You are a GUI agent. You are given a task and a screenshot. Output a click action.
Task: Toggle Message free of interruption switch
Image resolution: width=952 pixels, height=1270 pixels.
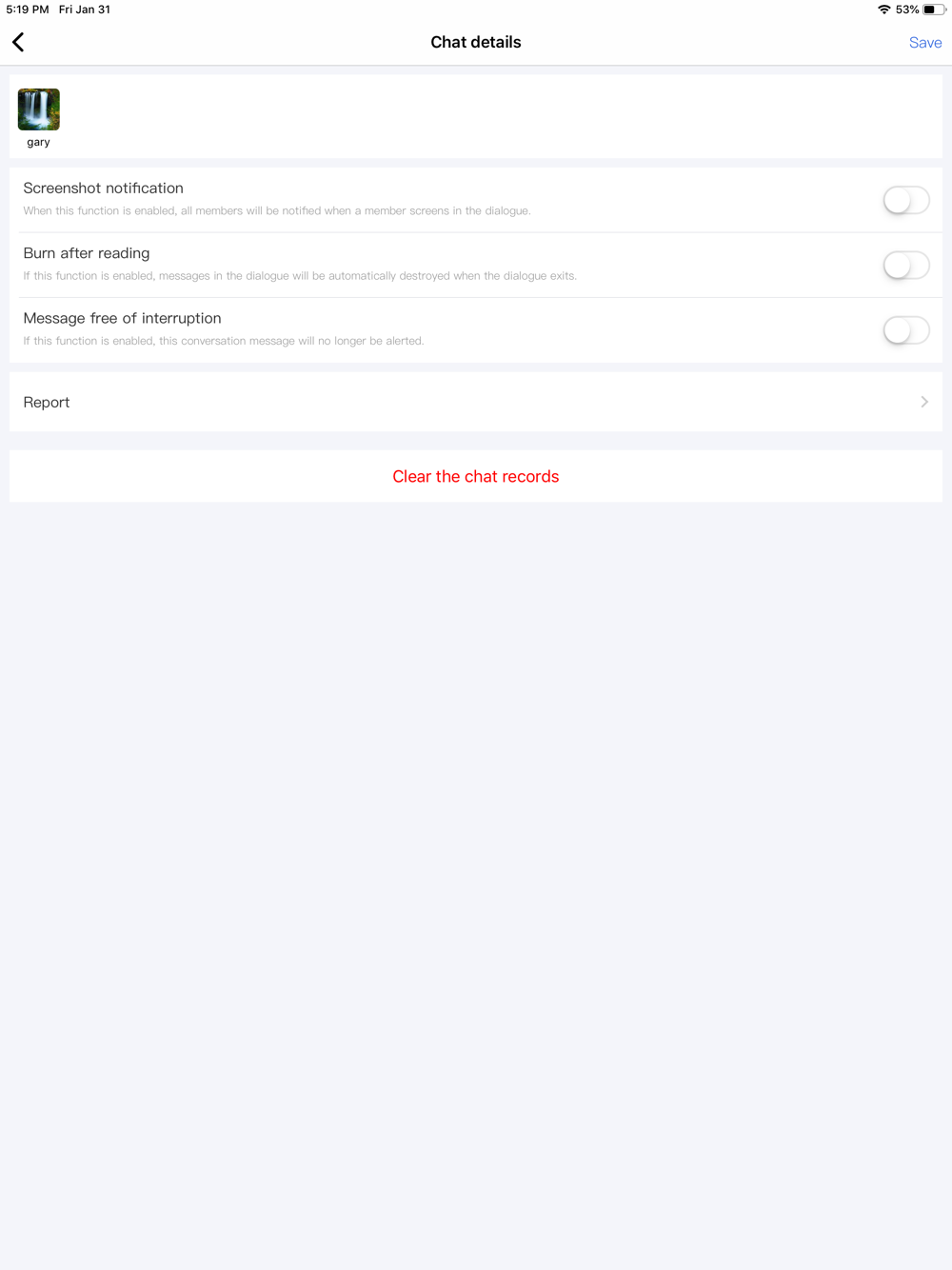click(x=905, y=330)
